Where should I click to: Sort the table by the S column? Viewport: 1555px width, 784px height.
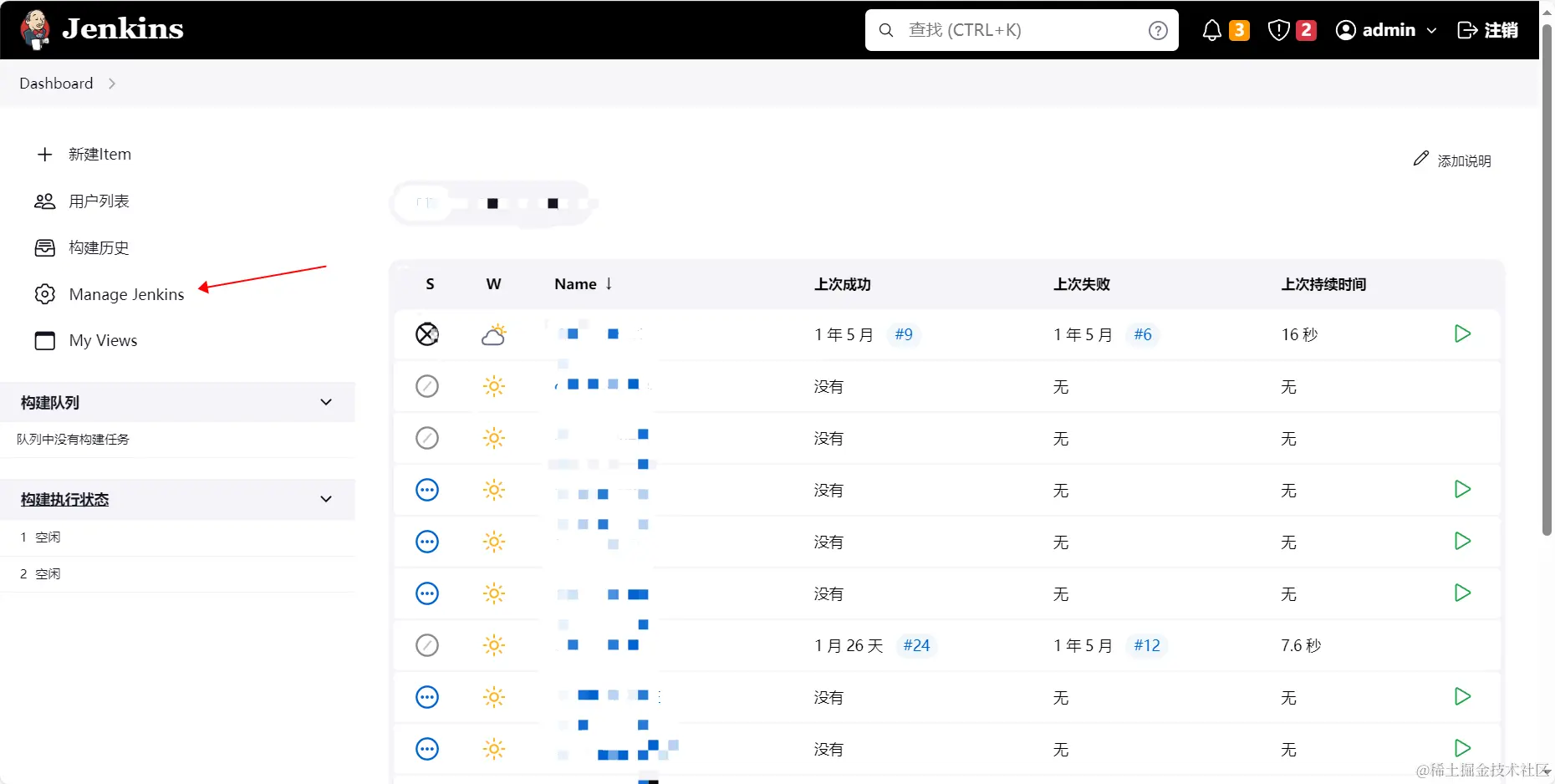click(x=430, y=284)
